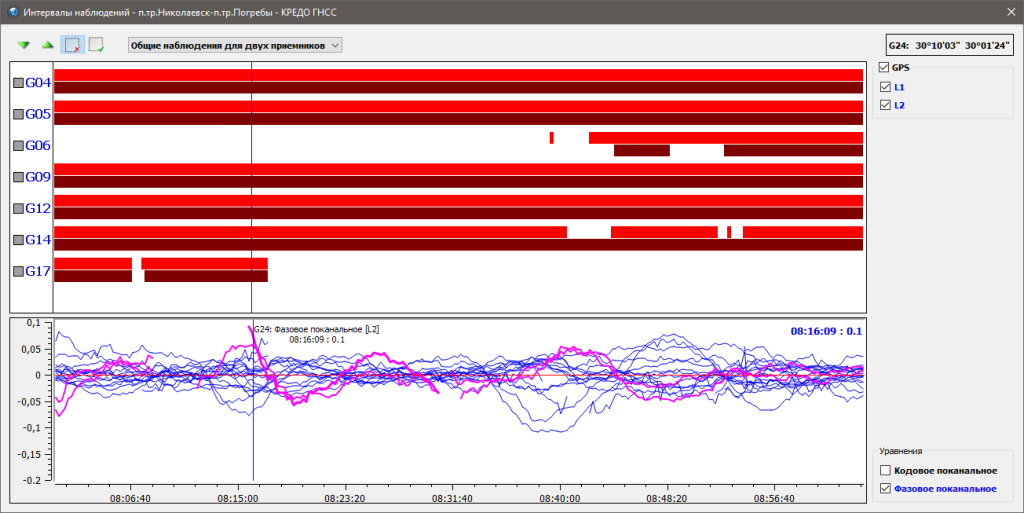Select the exclude-interval tool with red X
Screen dimensions: 1024x513
[x=72, y=45]
